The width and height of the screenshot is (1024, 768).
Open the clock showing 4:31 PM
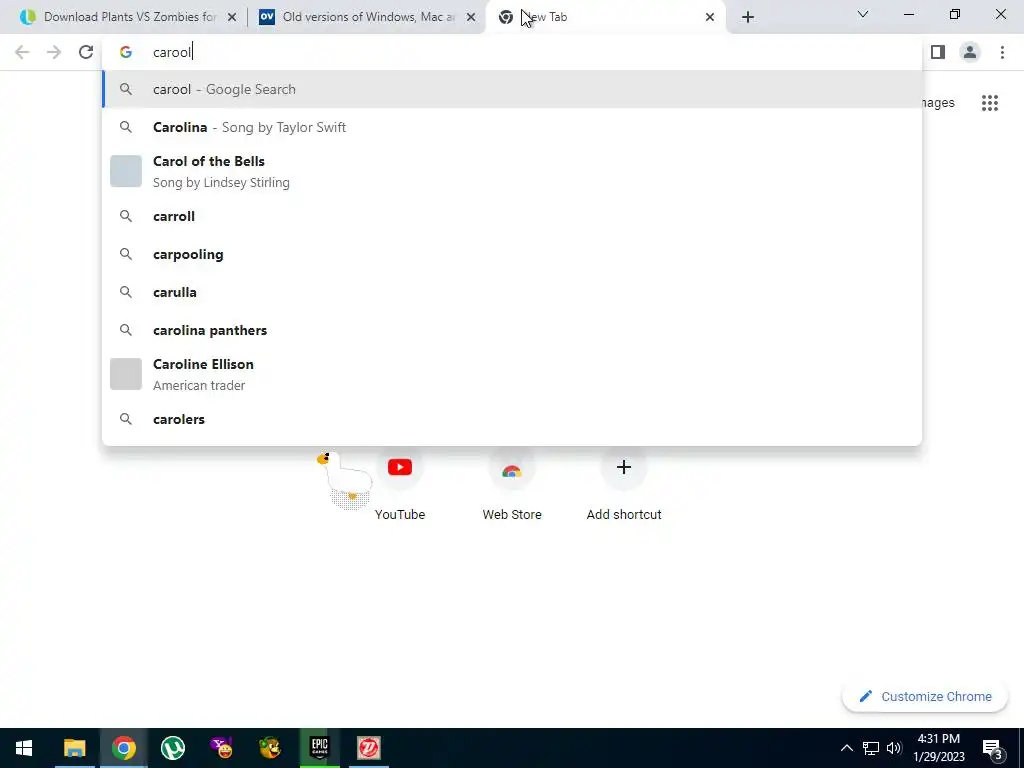tap(939, 748)
